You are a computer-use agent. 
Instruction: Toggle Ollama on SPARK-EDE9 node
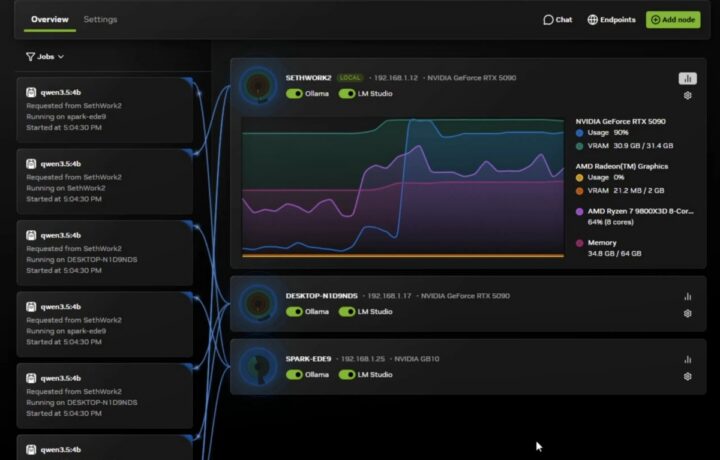(x=294, y=375)
